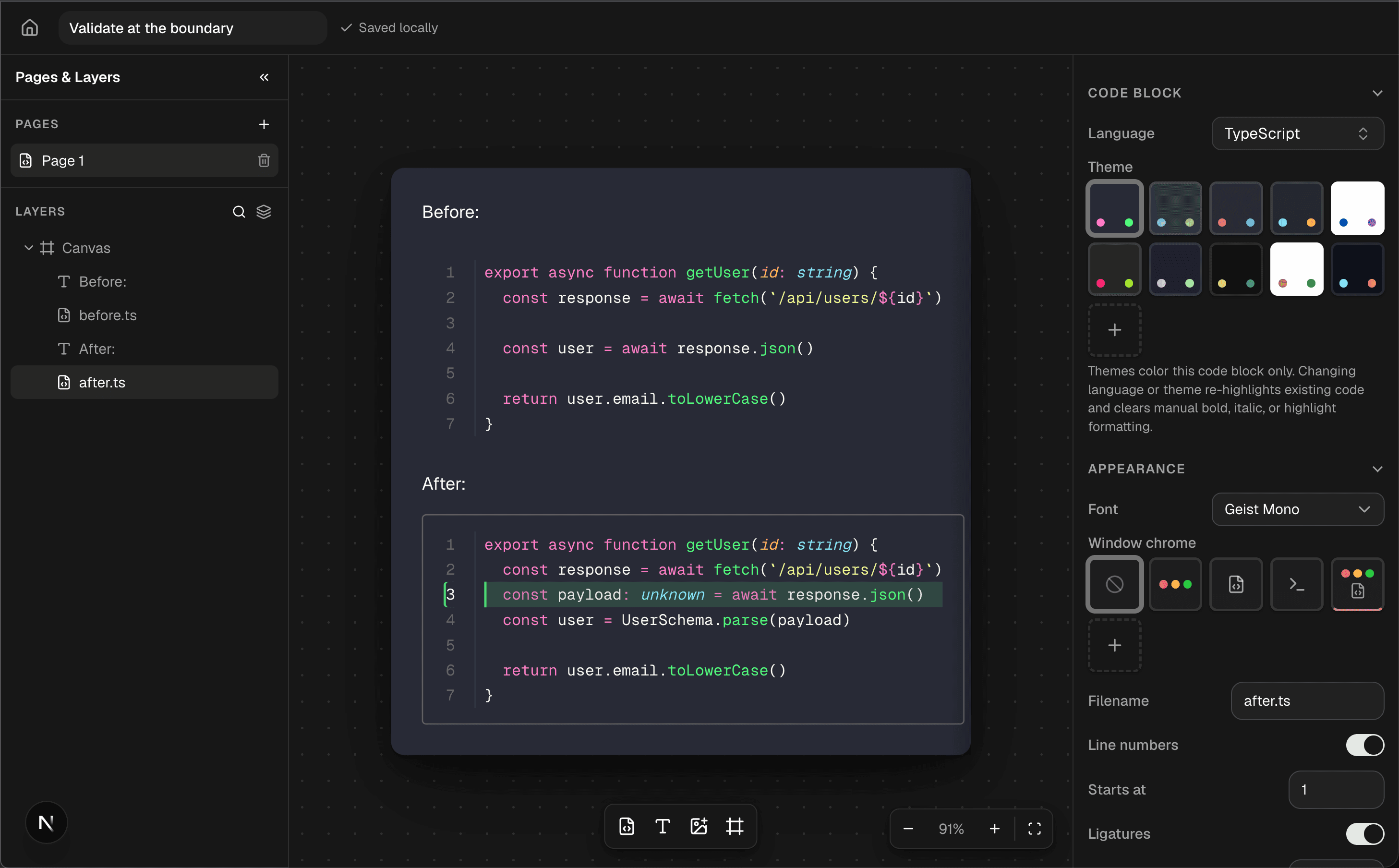
Task: Select dots with file icon chrome
Action: [1358, 584]
